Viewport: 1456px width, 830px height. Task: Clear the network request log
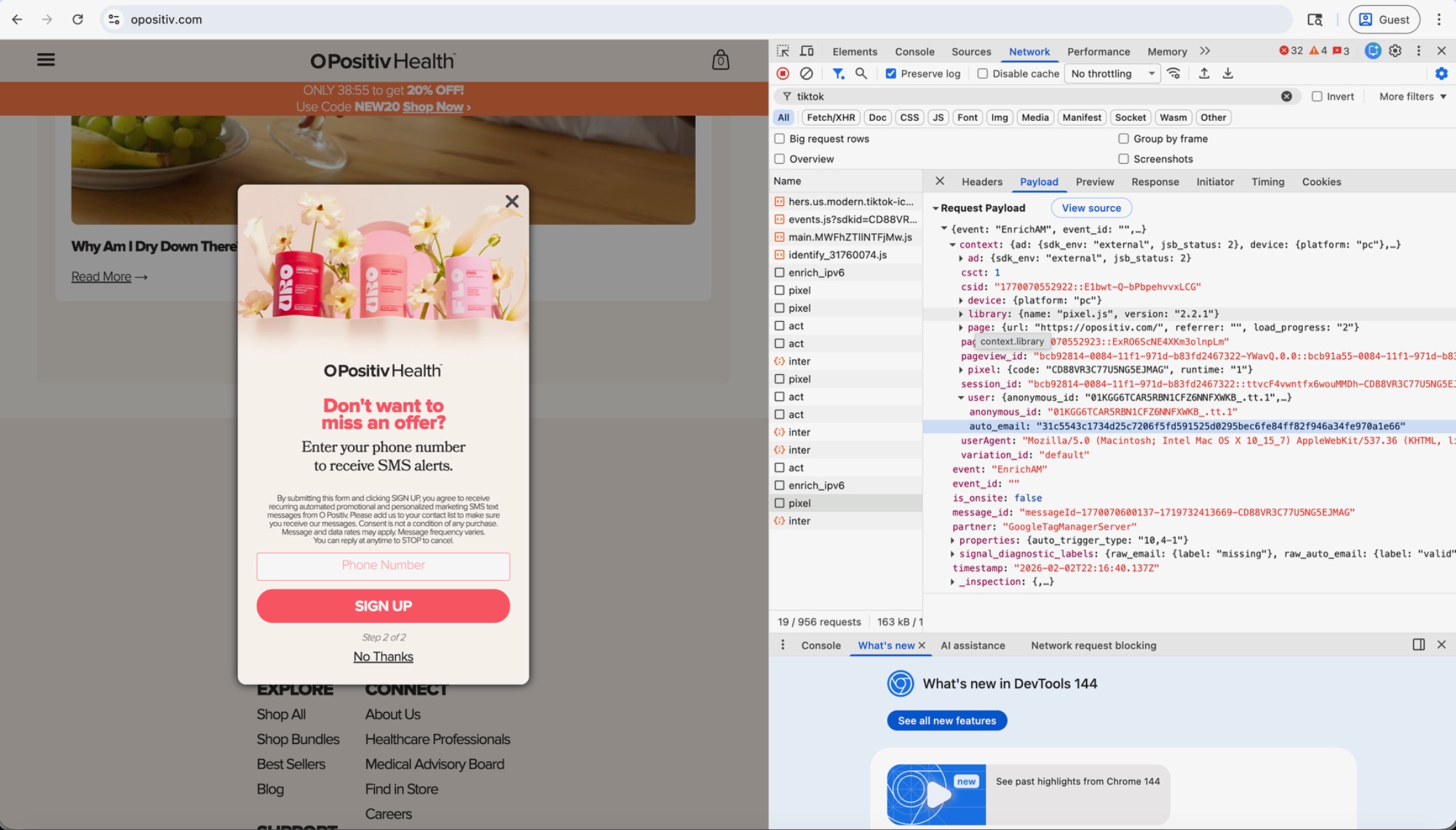806,73
